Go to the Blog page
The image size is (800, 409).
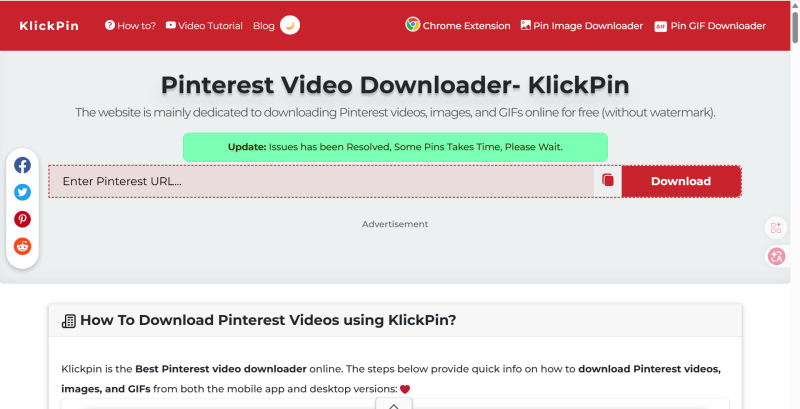click(x=264, y=26)
